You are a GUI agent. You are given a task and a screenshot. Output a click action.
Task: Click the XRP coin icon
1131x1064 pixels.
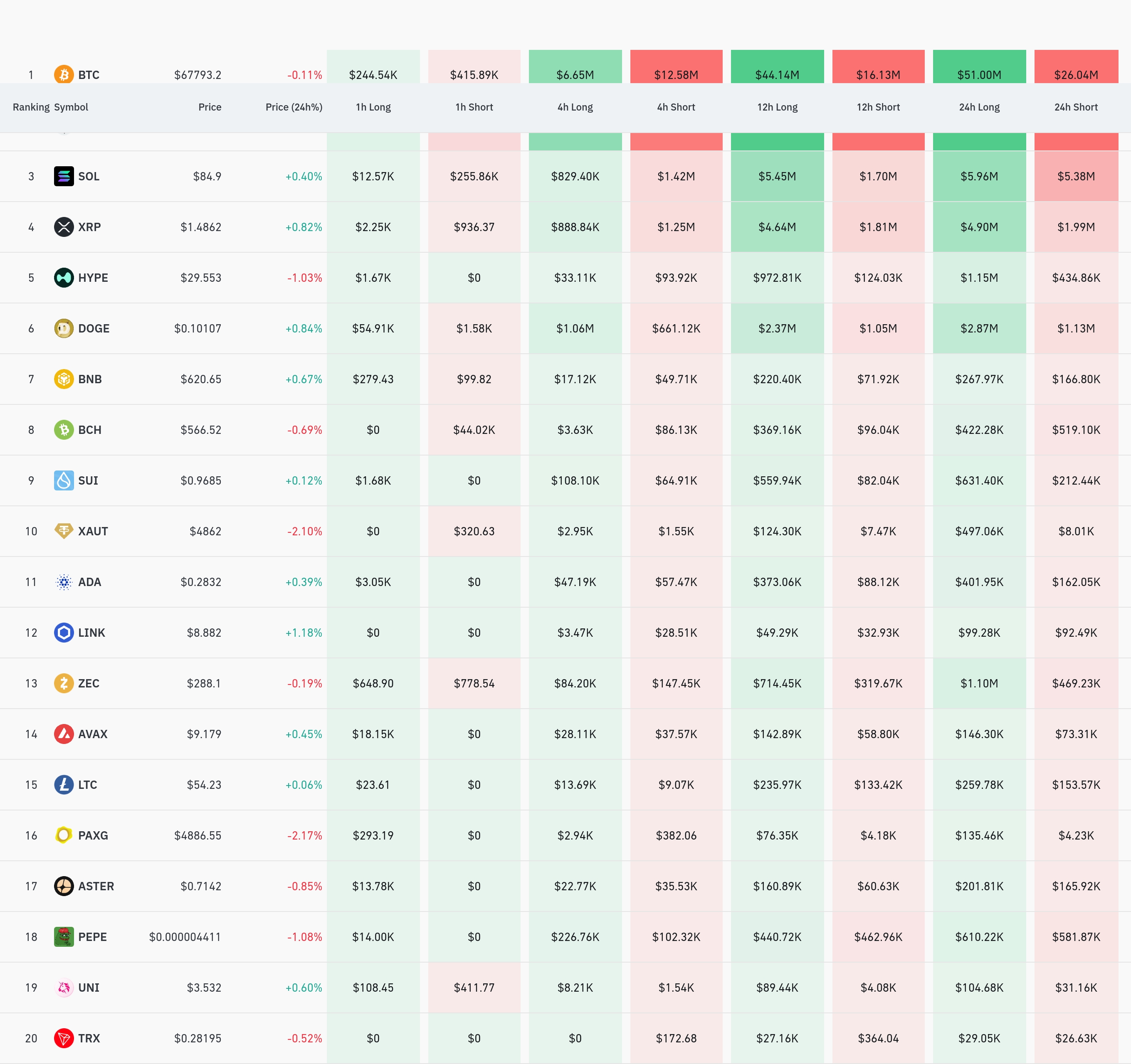point(64,227)
